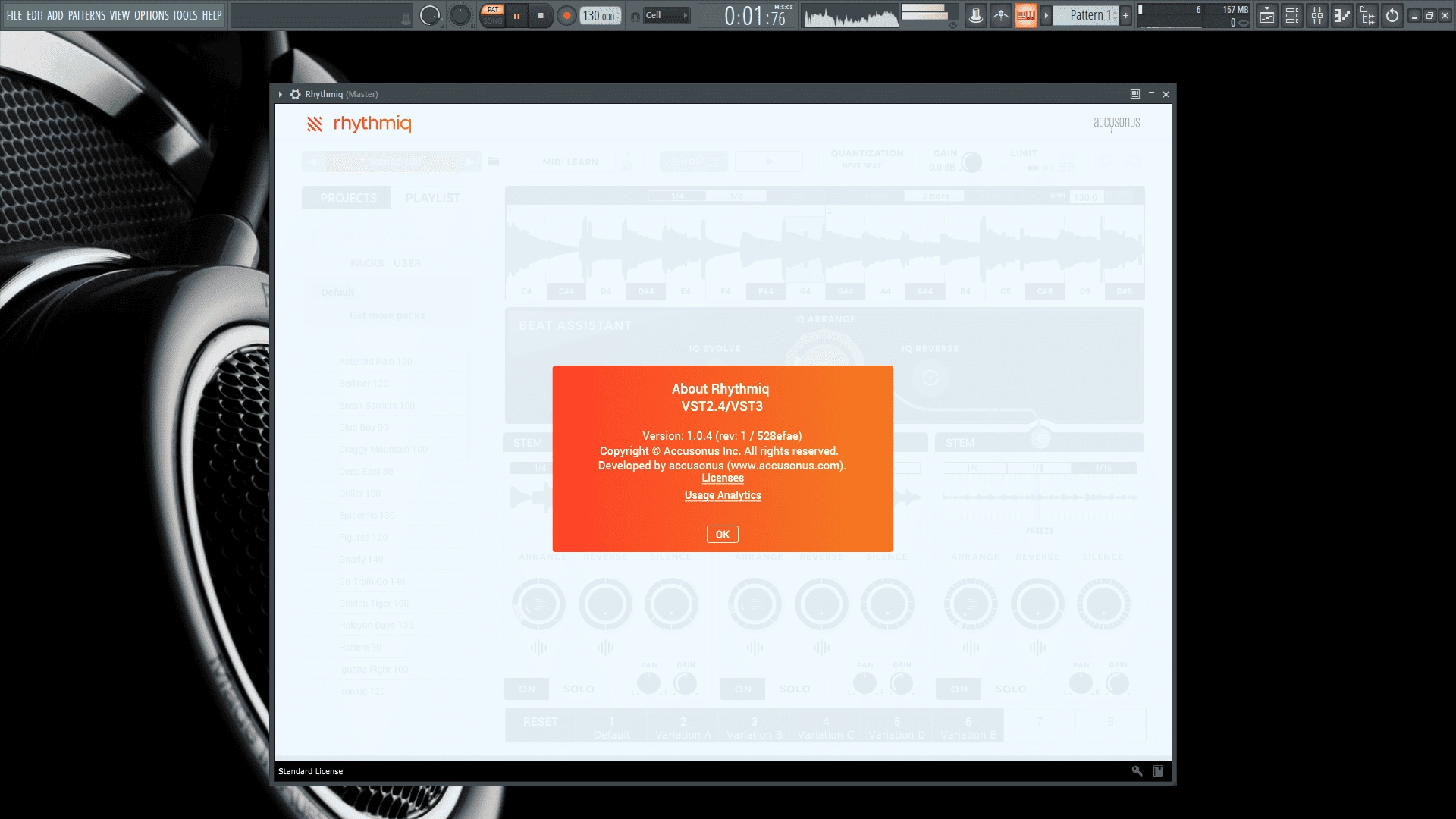
Task: Select slot 2 Variation A
Action: 682,728
